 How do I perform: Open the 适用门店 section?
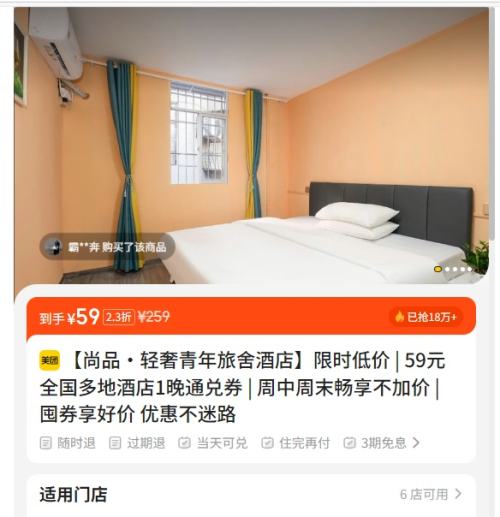point(73,494)
